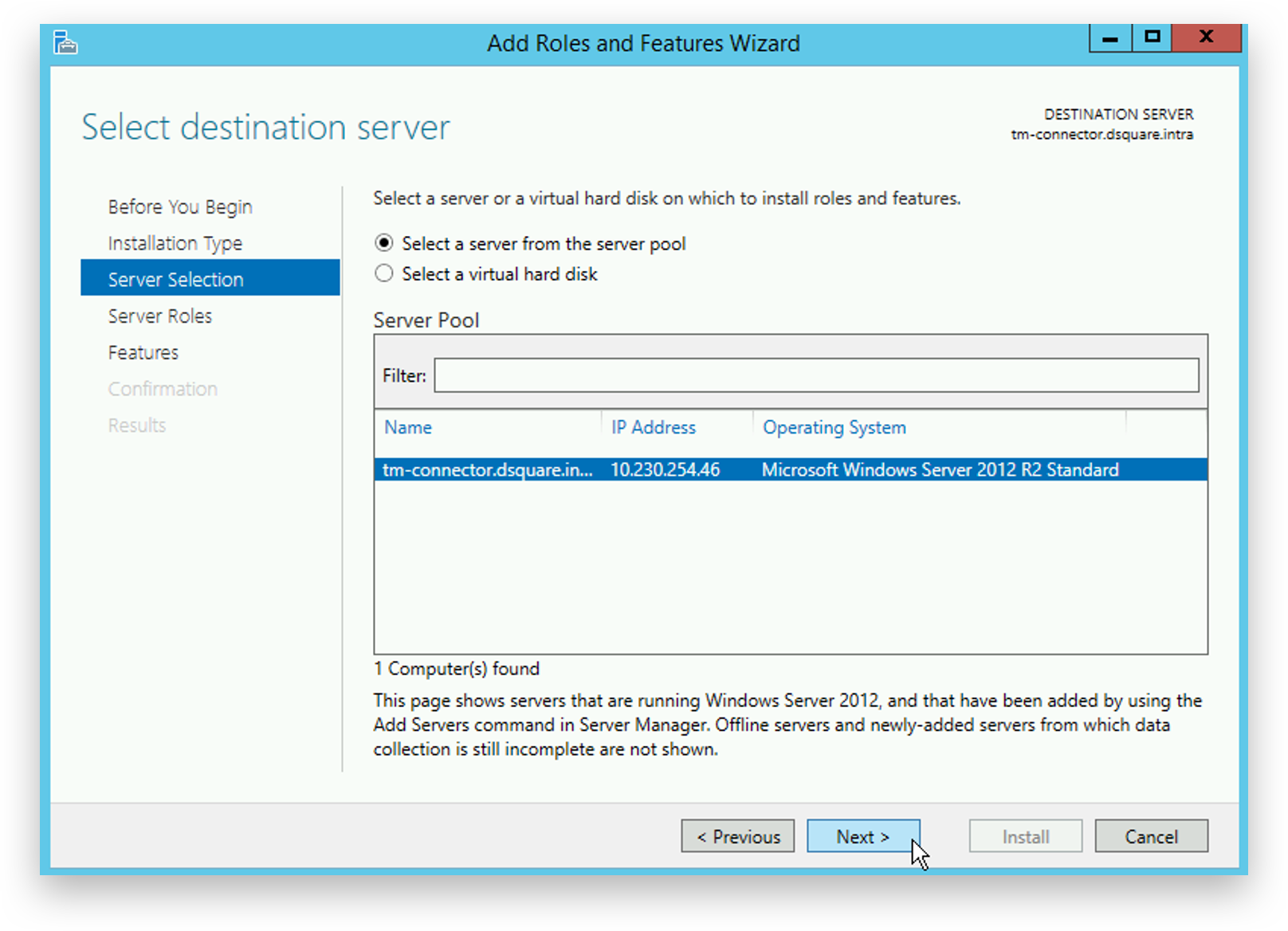Go to the Before You Begin step
Image resolution: width=1288 pixels, height=931 pixels.
(x=180, y=206)
